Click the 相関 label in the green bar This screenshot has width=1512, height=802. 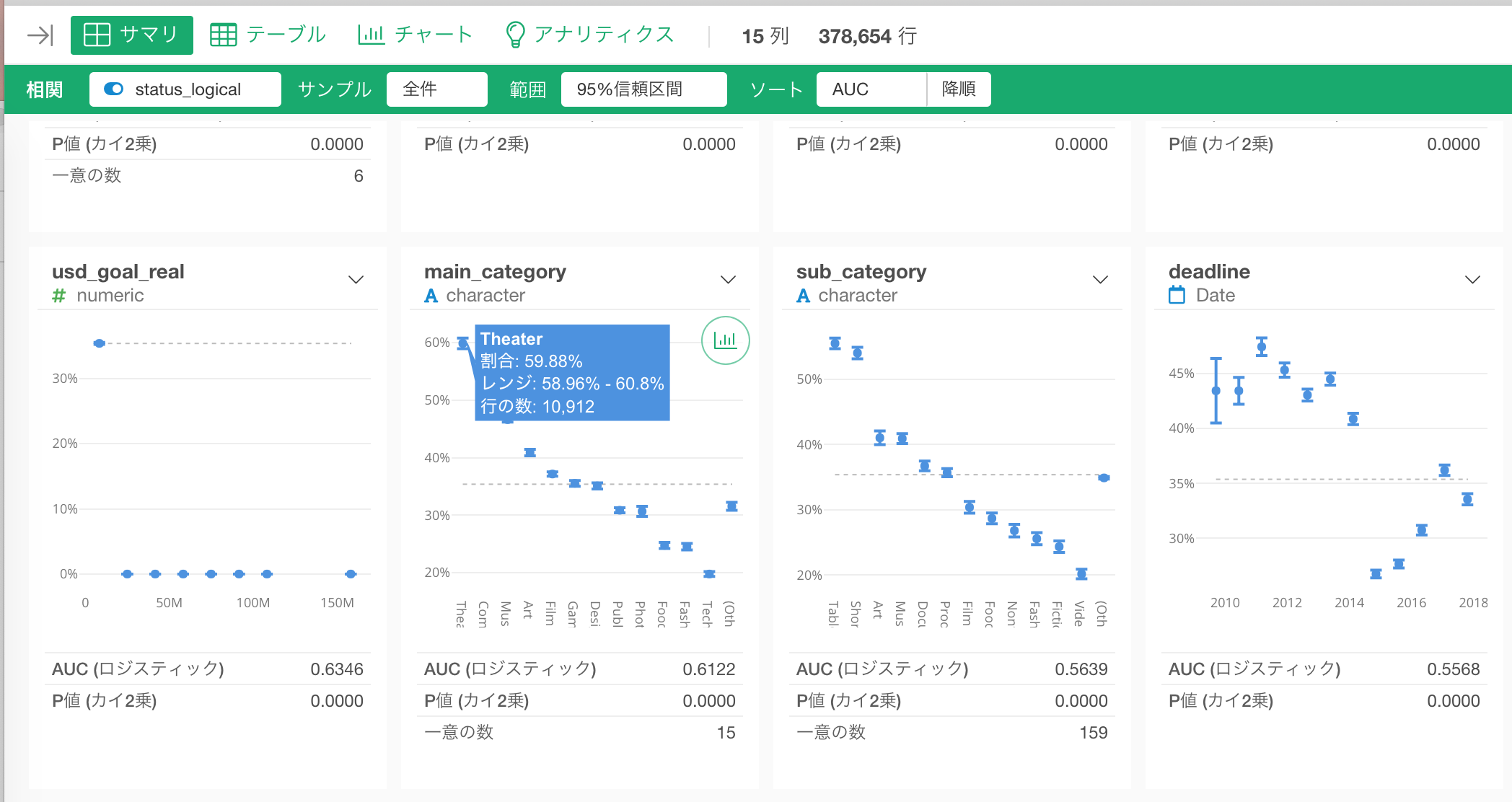45,89
